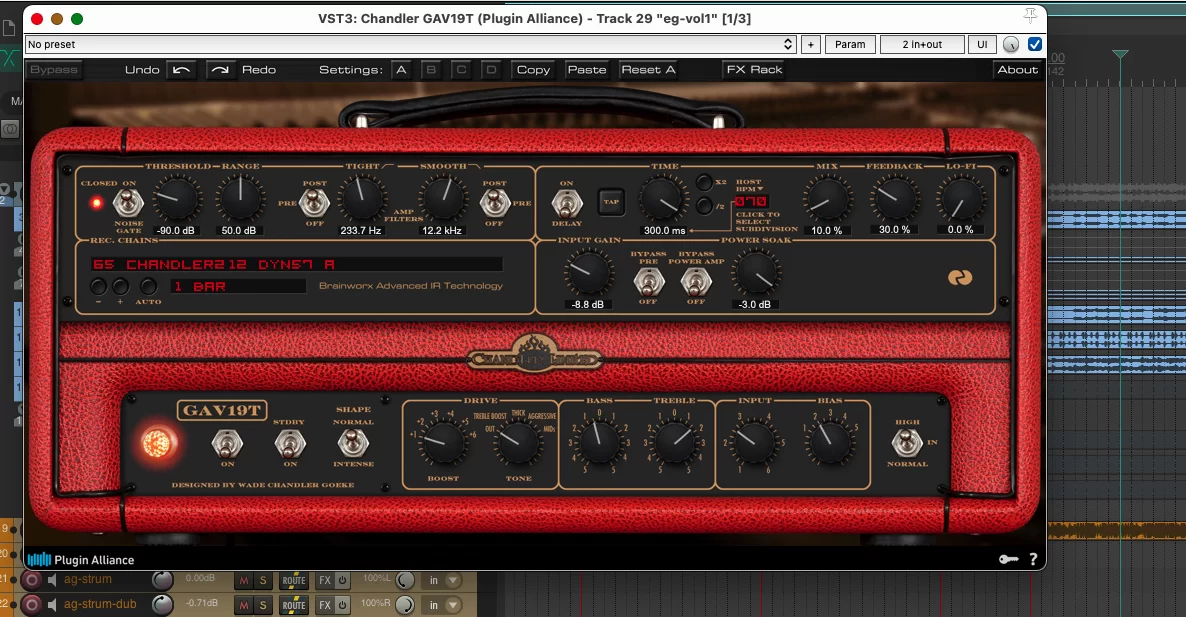The image size is (1186, 617).
Task: Click the REC chains name display
Action: pyautogui.click(x=296, y=265)
